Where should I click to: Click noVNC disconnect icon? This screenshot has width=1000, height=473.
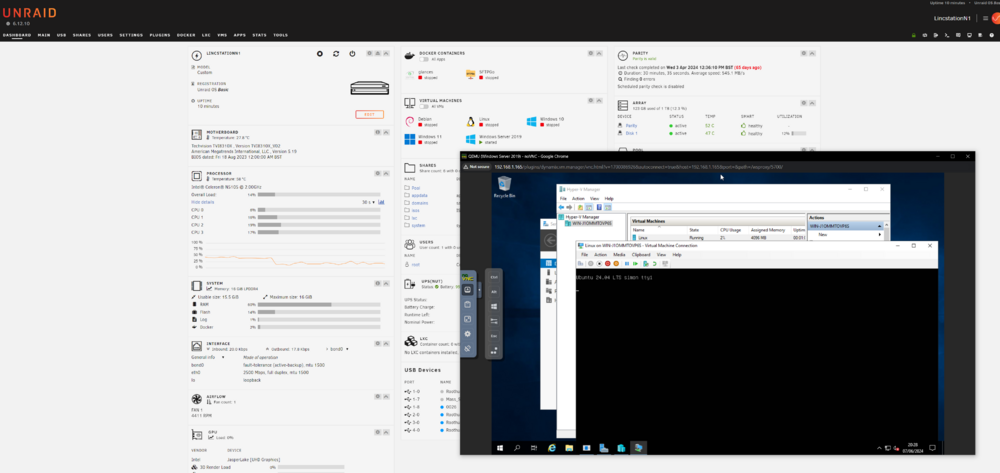[x=467, y=349]
